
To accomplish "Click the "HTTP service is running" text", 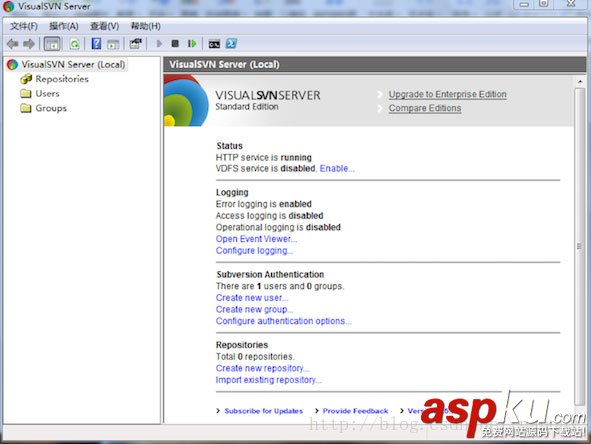I will tap(264, 157).
